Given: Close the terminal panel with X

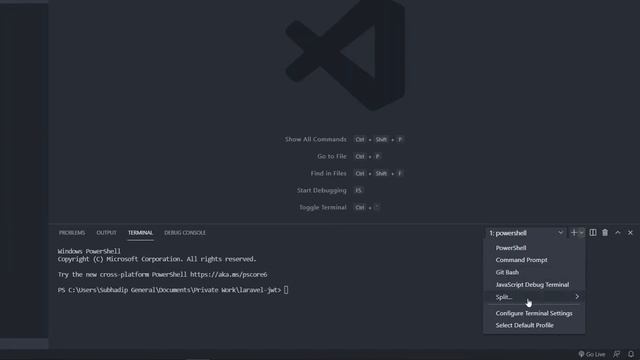Looking at the screenshot, I should point(630,233).
